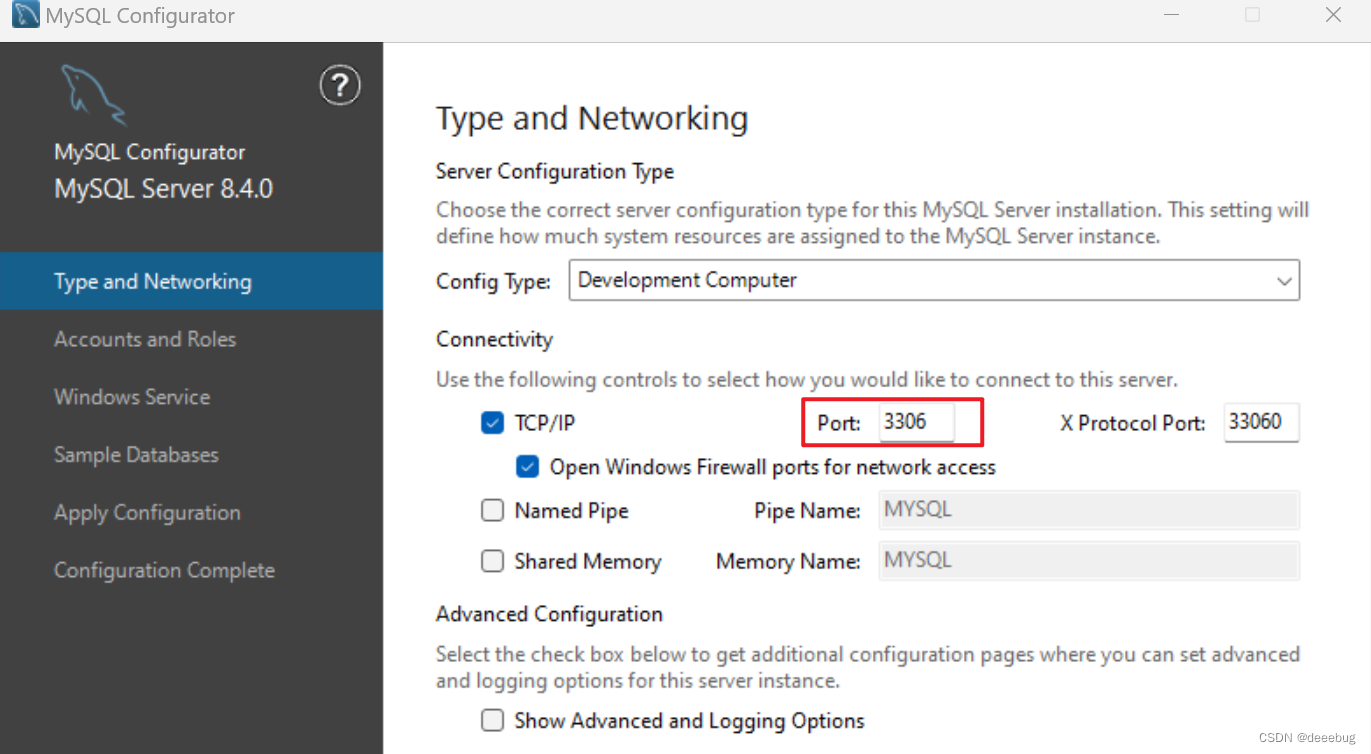Image resolution: width=1371 pixels, height=754 pixels.
Task: Click the MySQL dolphin logo in sidebar
Action: [93, 94]
